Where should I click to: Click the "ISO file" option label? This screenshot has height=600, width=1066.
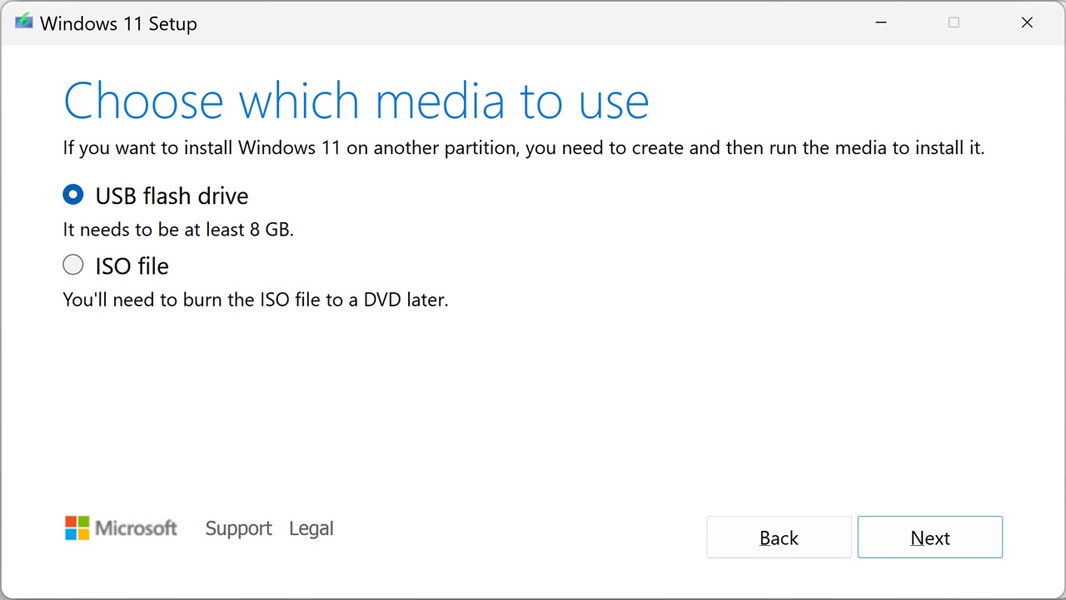click(132, 266)
